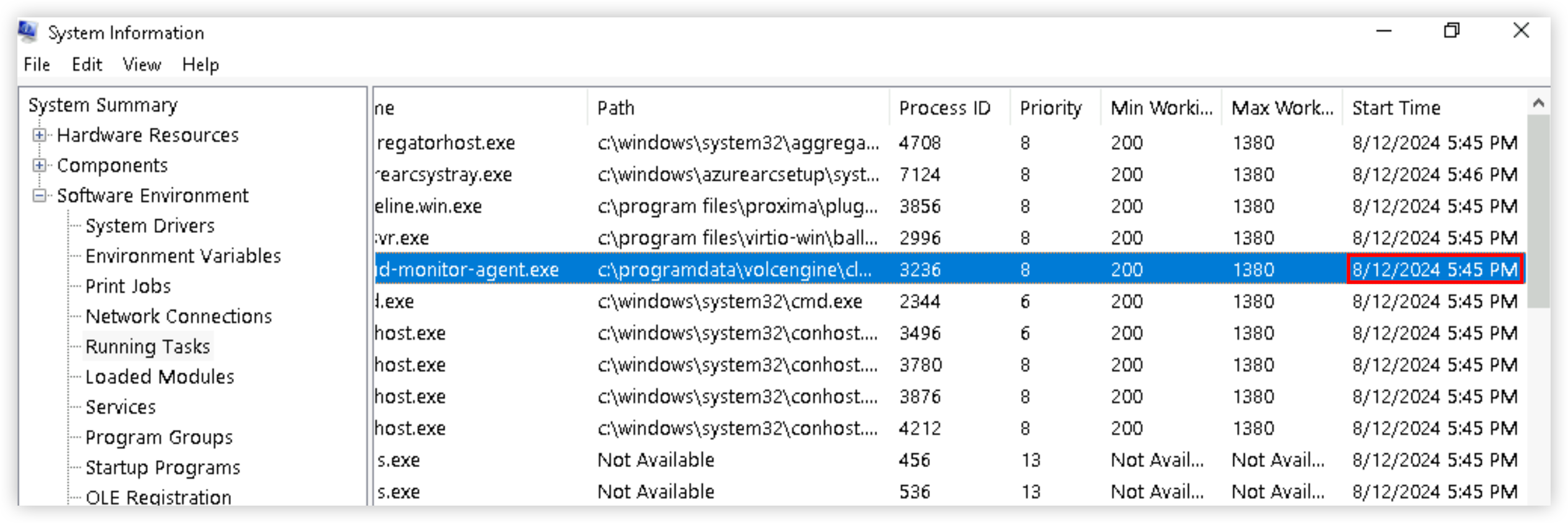The height and width of the screenshot is (523, 1568).
Task: Sort by the Process ID column header
Action: click(x=944, y=108)
